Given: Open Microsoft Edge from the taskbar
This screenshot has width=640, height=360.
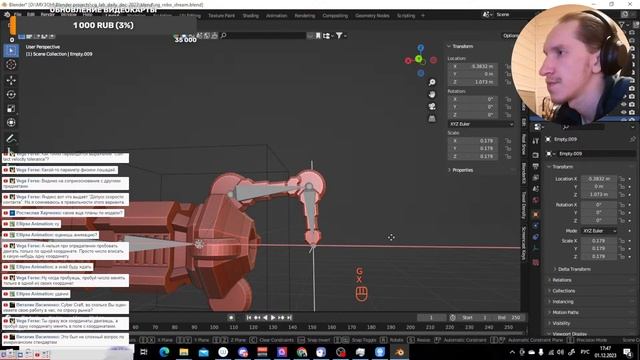Looking at the screenshot, I should [164, 352].
